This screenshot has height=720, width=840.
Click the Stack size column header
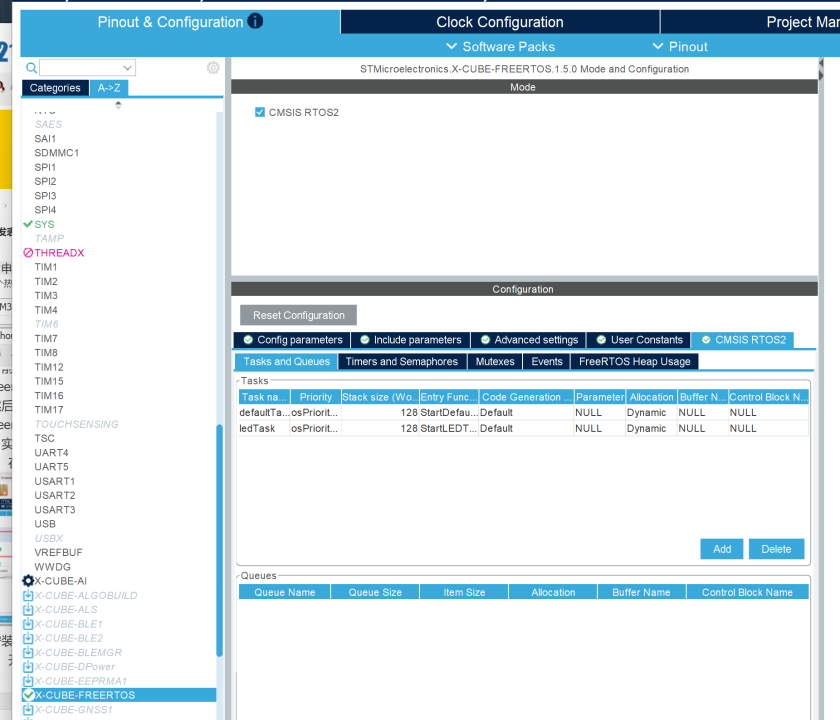380,397
